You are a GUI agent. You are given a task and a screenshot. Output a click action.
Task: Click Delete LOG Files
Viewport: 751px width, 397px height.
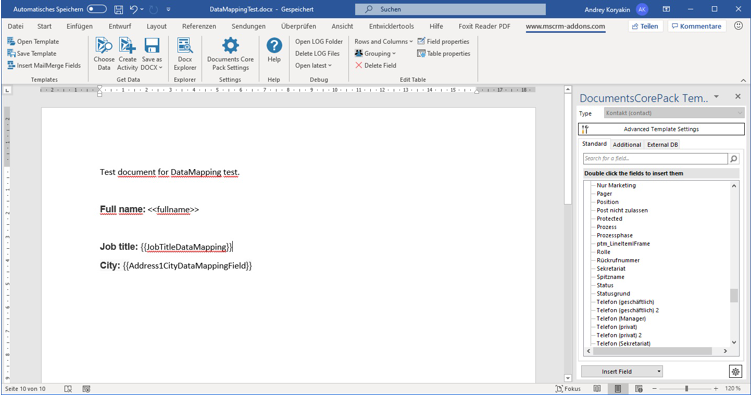click(x=317, y=54)
